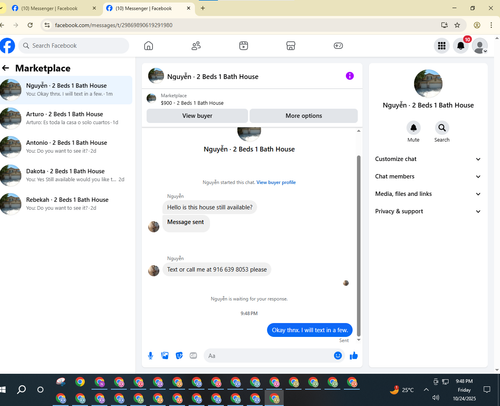Bookmark this page with star icon
The height and width of the screenshot is (406, 500).
tap(457, 25)
